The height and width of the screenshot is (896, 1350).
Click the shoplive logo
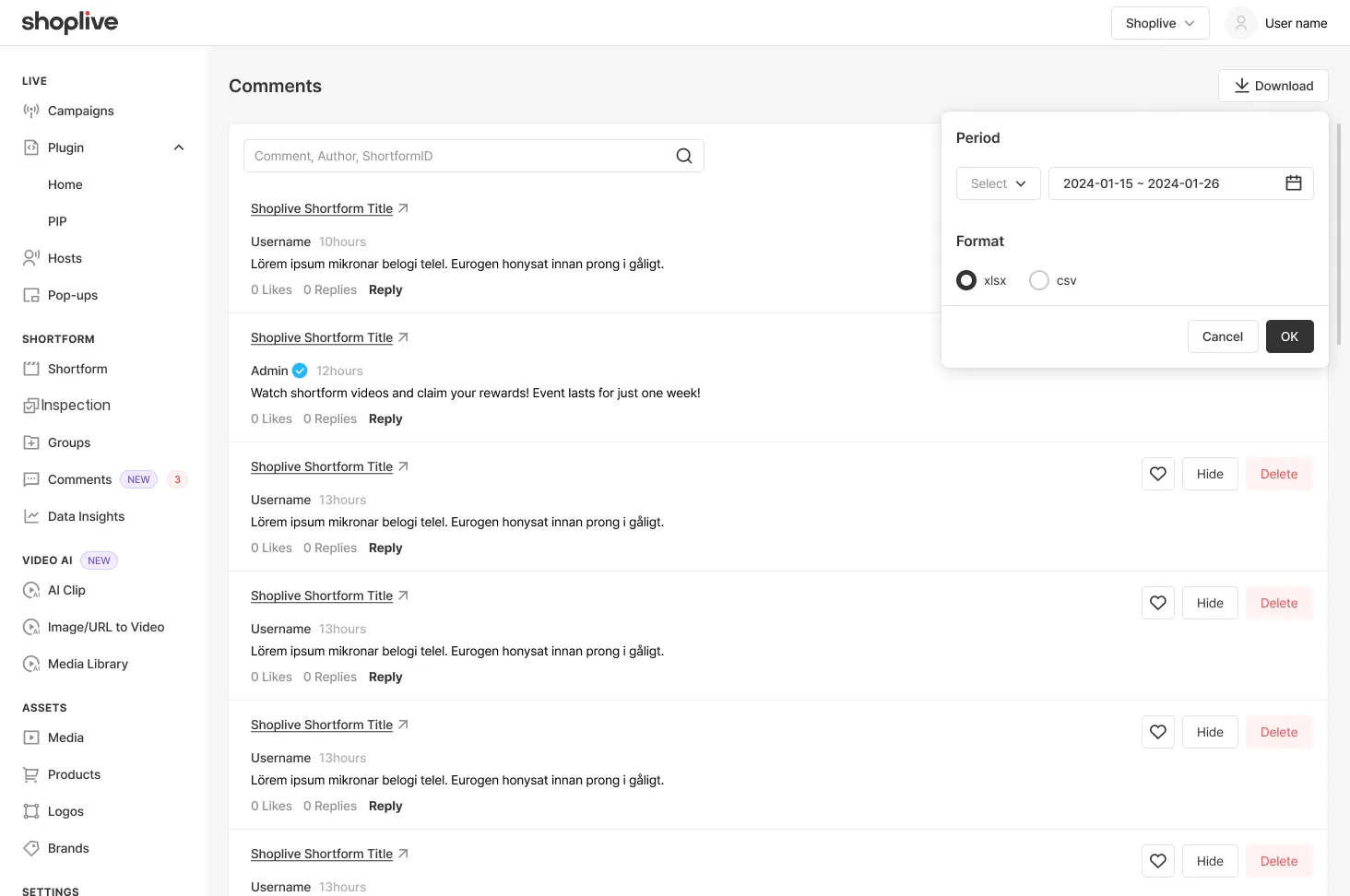[x=70, y=22]
